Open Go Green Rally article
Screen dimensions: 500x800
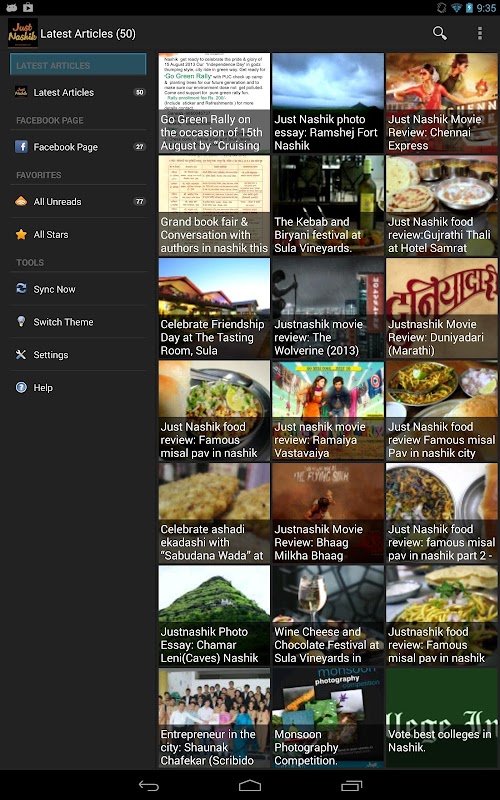[x=214, y=103]
